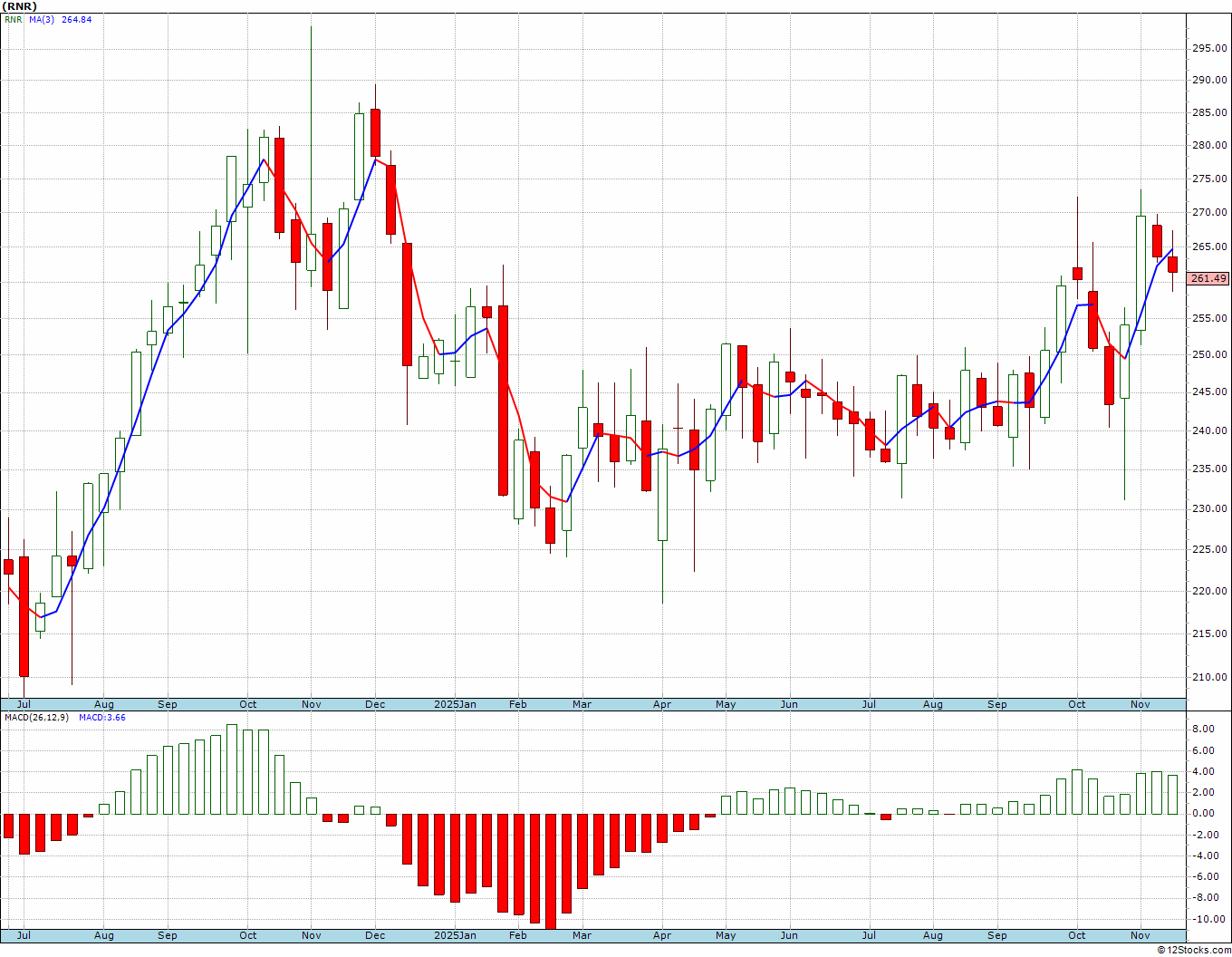The image size is (1232, 957).
Task: Select Mar on the MACD panel time axis
Action: 582,935
